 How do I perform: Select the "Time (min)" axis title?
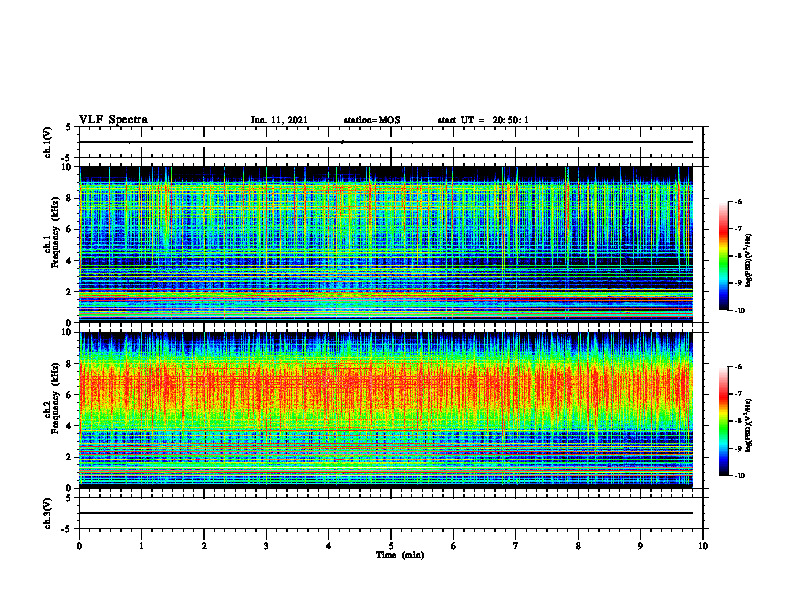coord(400,555)
